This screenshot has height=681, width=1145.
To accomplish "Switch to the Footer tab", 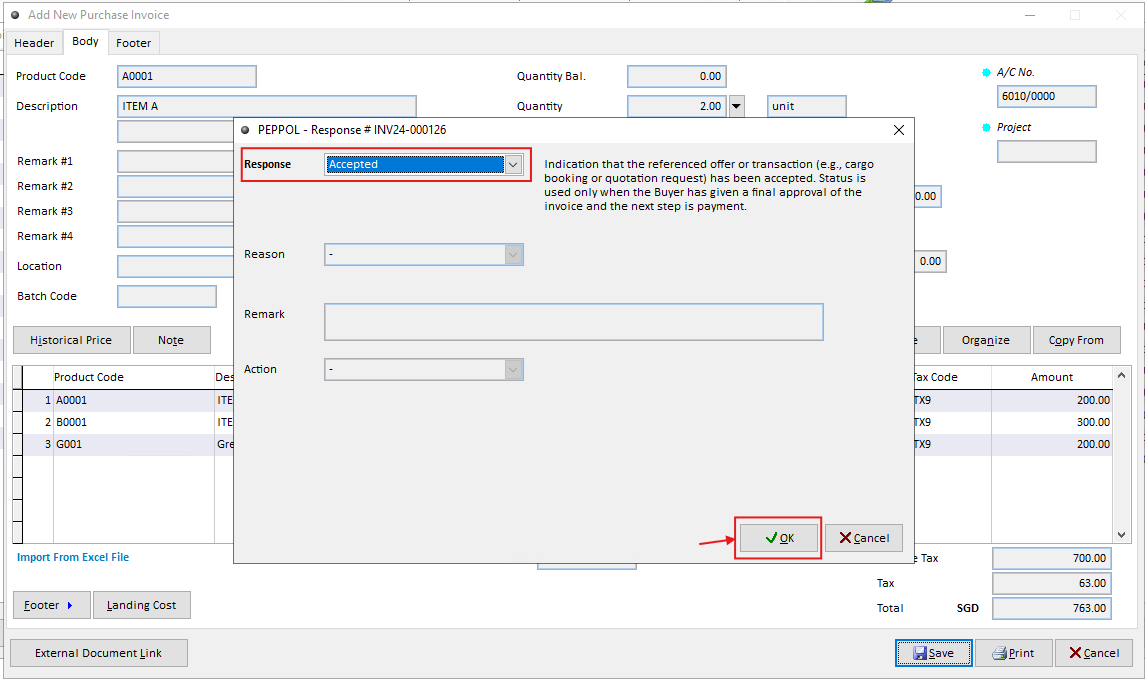I will tap(134, 43).
